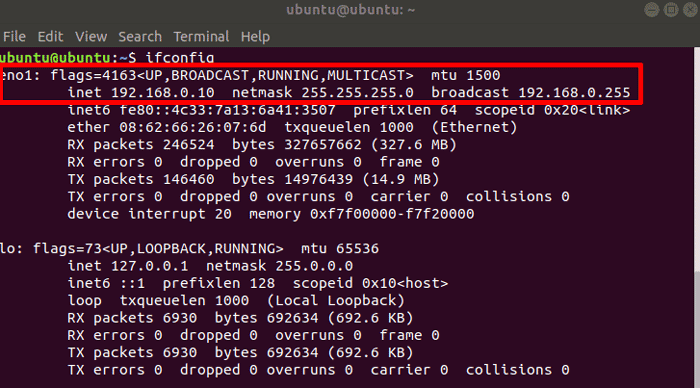Click the broadcast address 192.168.0.255
The height and width of the screenshot is (388, 700).
click(x=574, y=92)
